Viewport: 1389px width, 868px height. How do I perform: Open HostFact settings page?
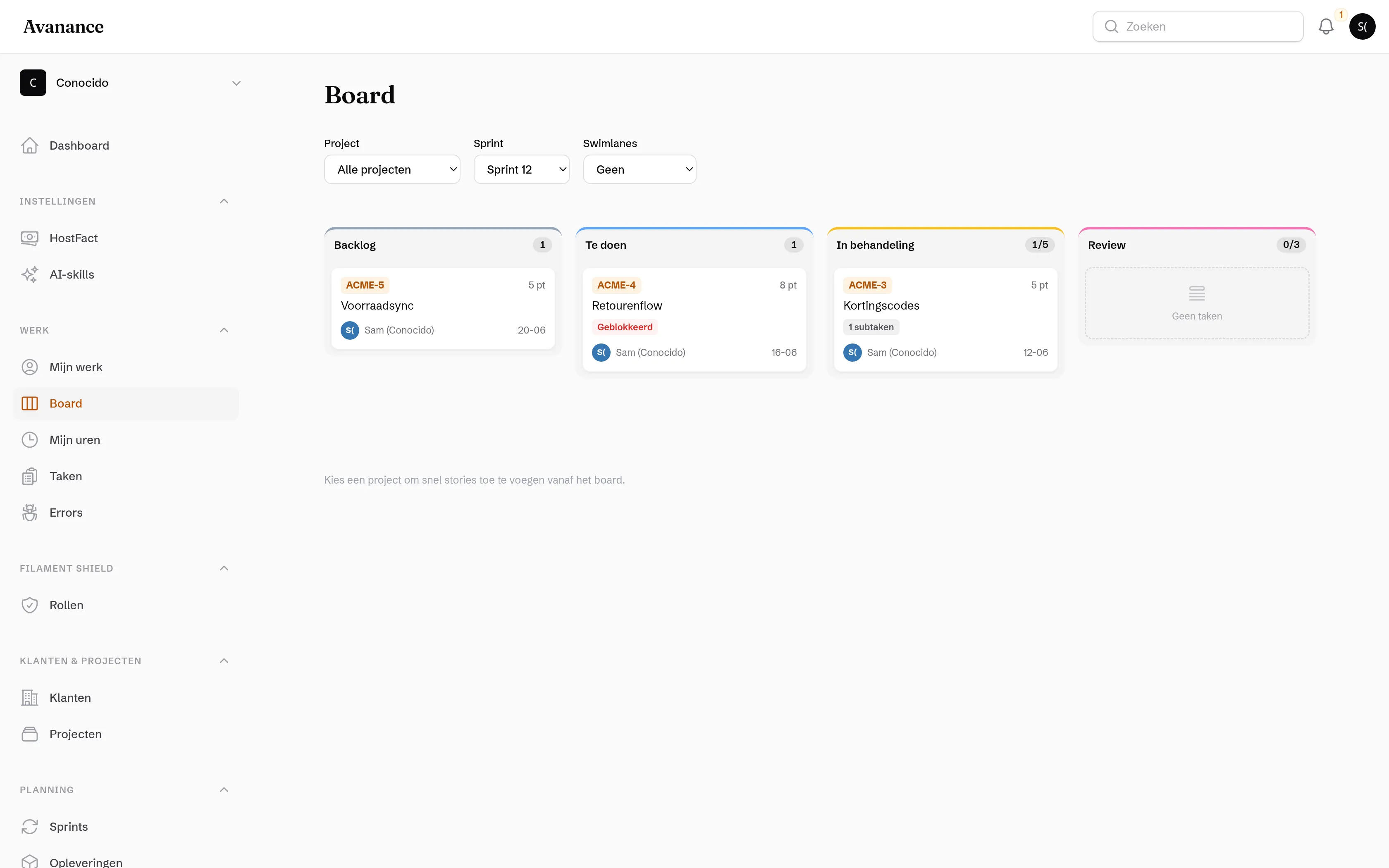click(126, 238)
